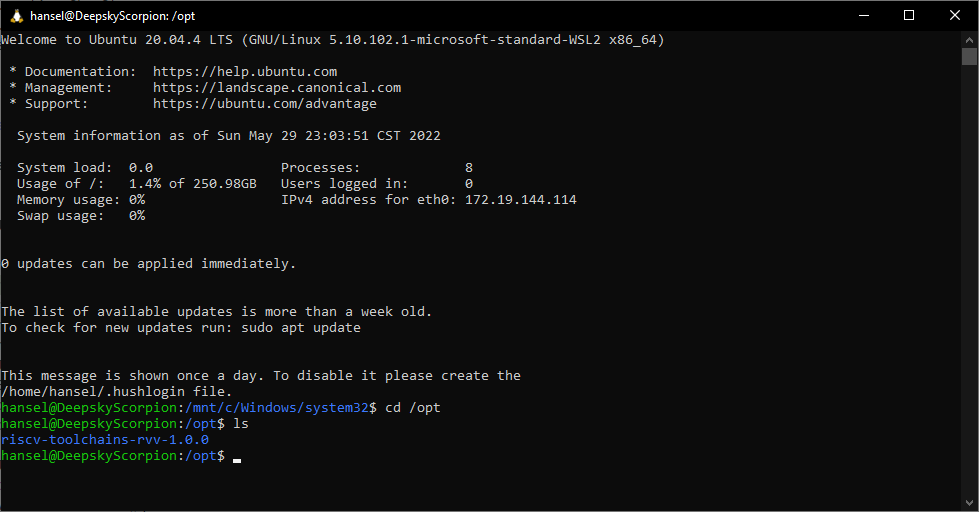Minimize the terminal window

[x=864, y=16]
